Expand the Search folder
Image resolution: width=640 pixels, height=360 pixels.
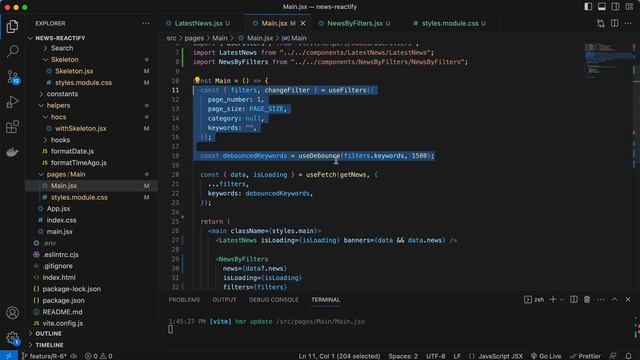tap(62, 48)
